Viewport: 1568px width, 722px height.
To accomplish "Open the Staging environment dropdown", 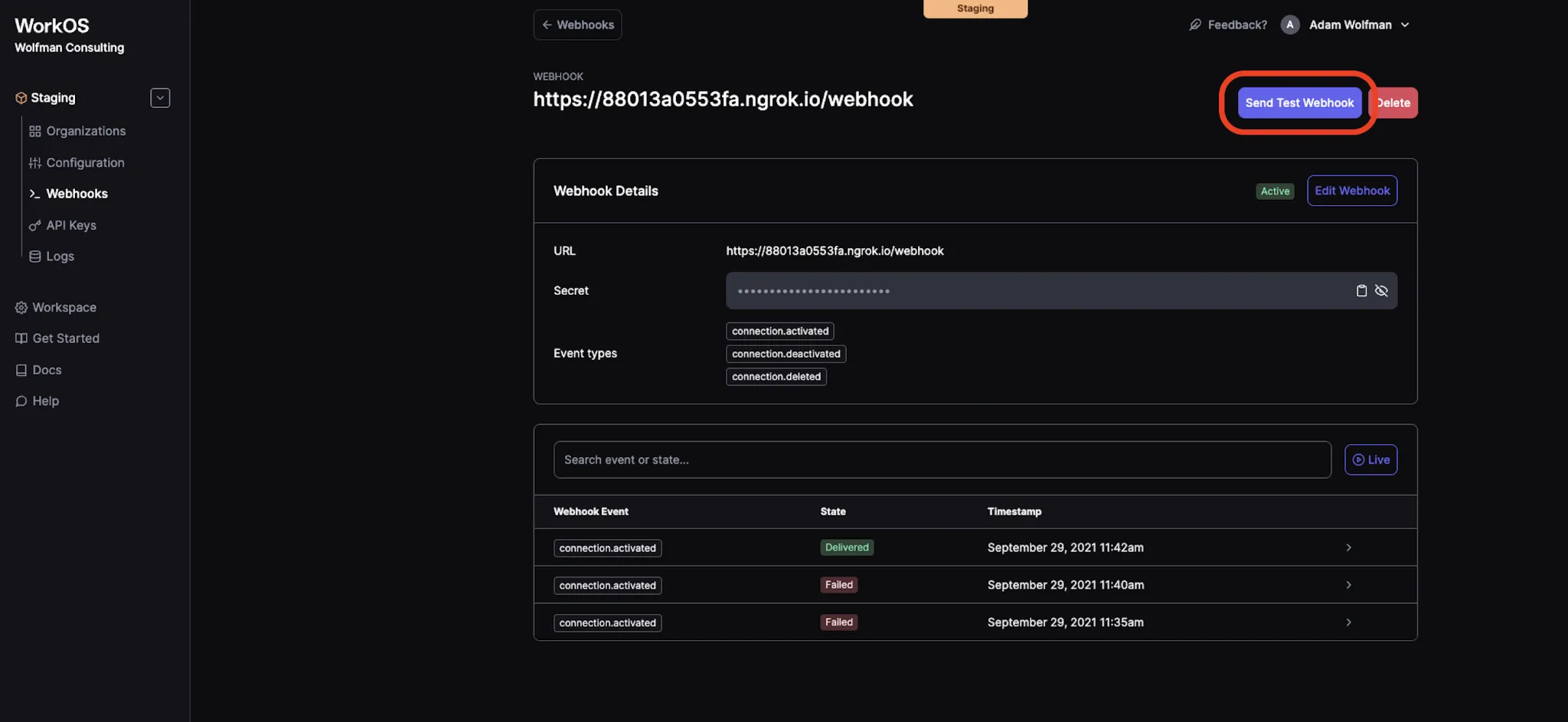I will point(160,98).
